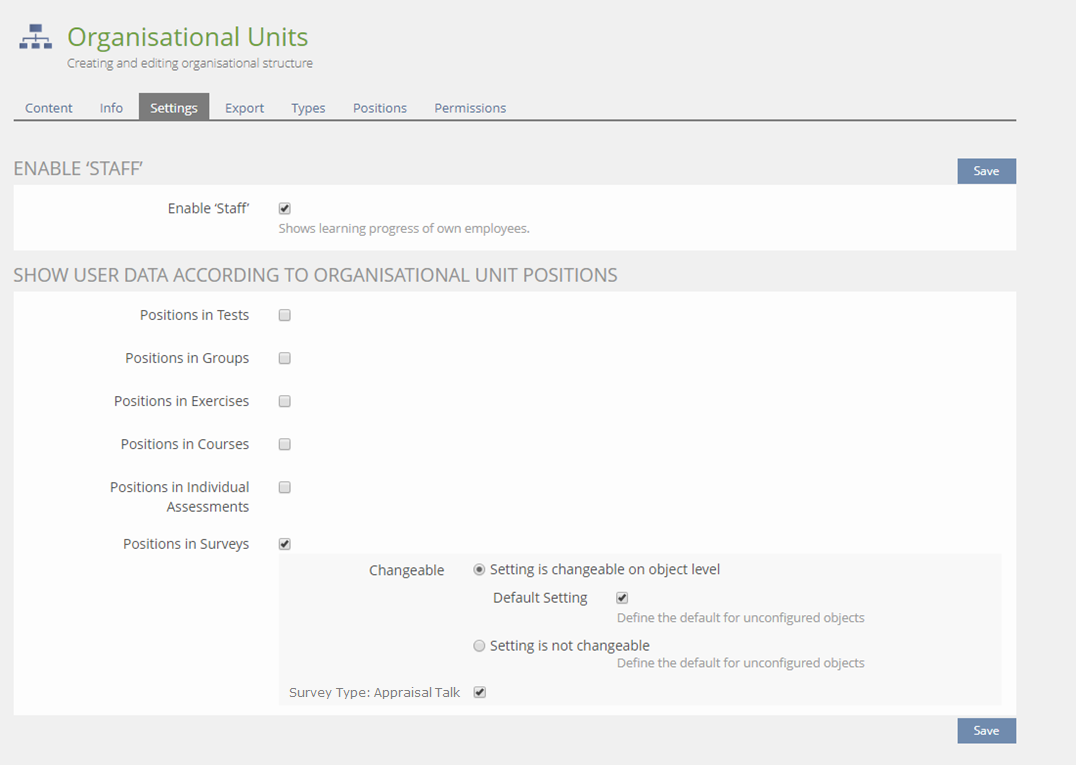Tick the Positions in Groups checkbox
Viewport: 1076px width, 765px height.
tap(285, 358)
